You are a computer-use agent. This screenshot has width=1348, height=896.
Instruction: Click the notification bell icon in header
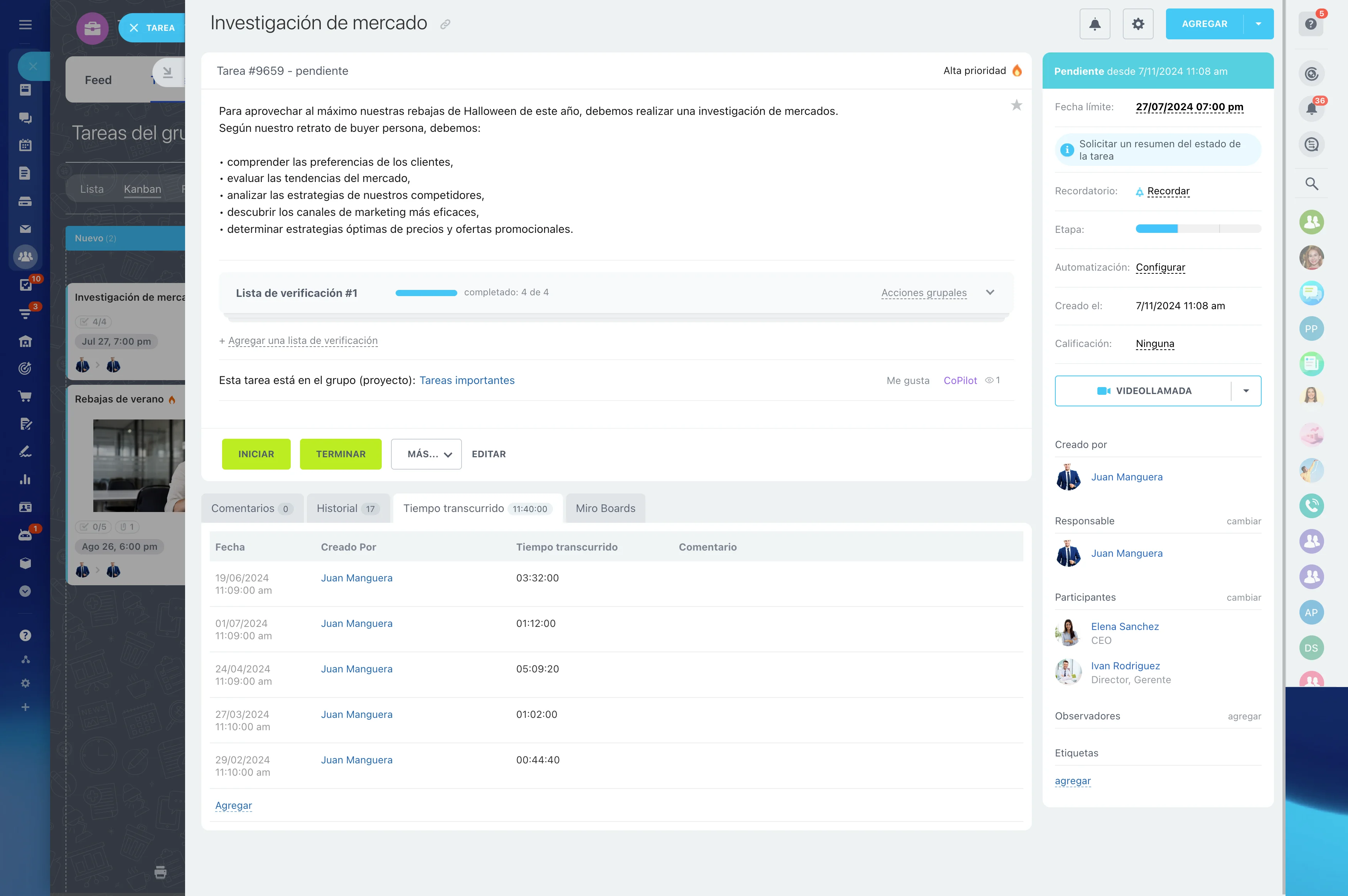(1094, 24)
